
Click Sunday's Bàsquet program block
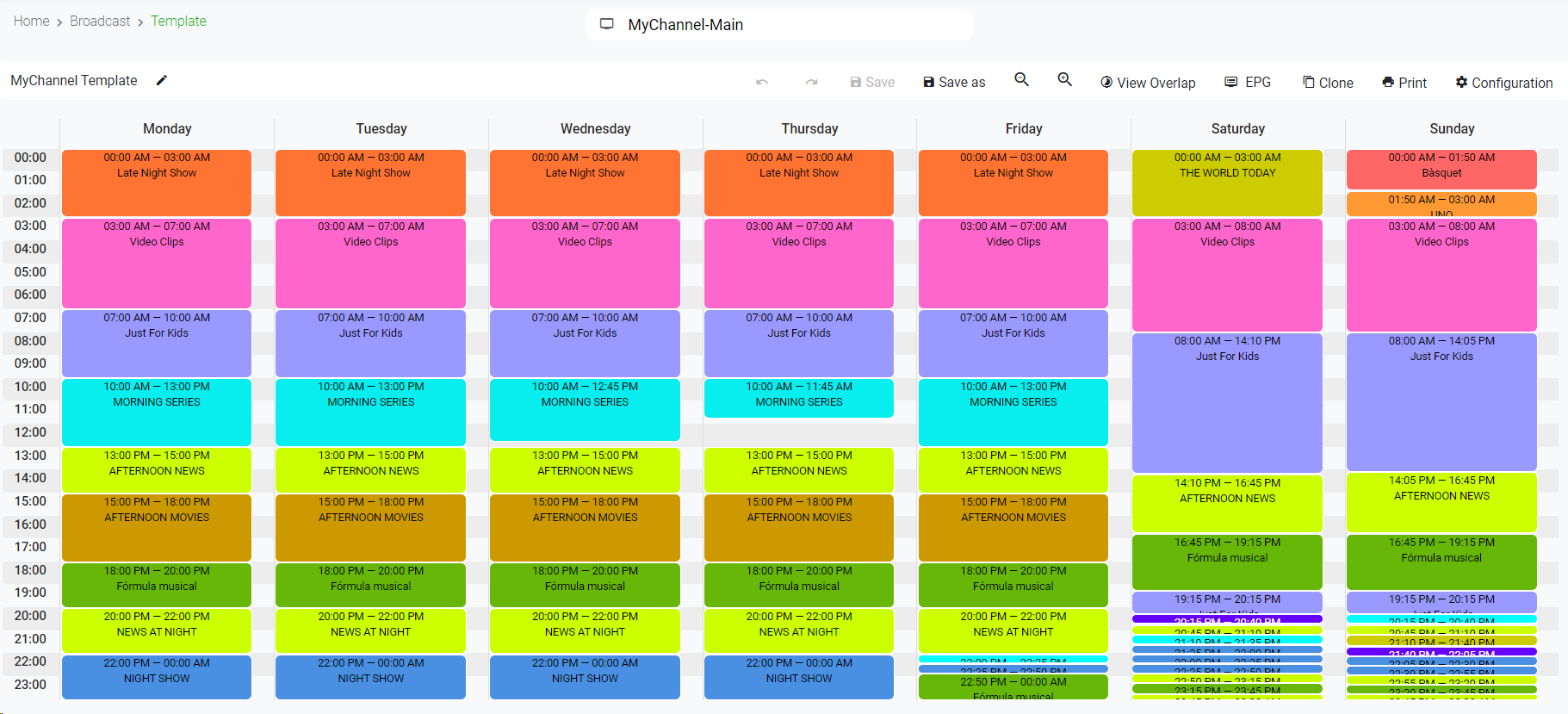click(1441, 170)
